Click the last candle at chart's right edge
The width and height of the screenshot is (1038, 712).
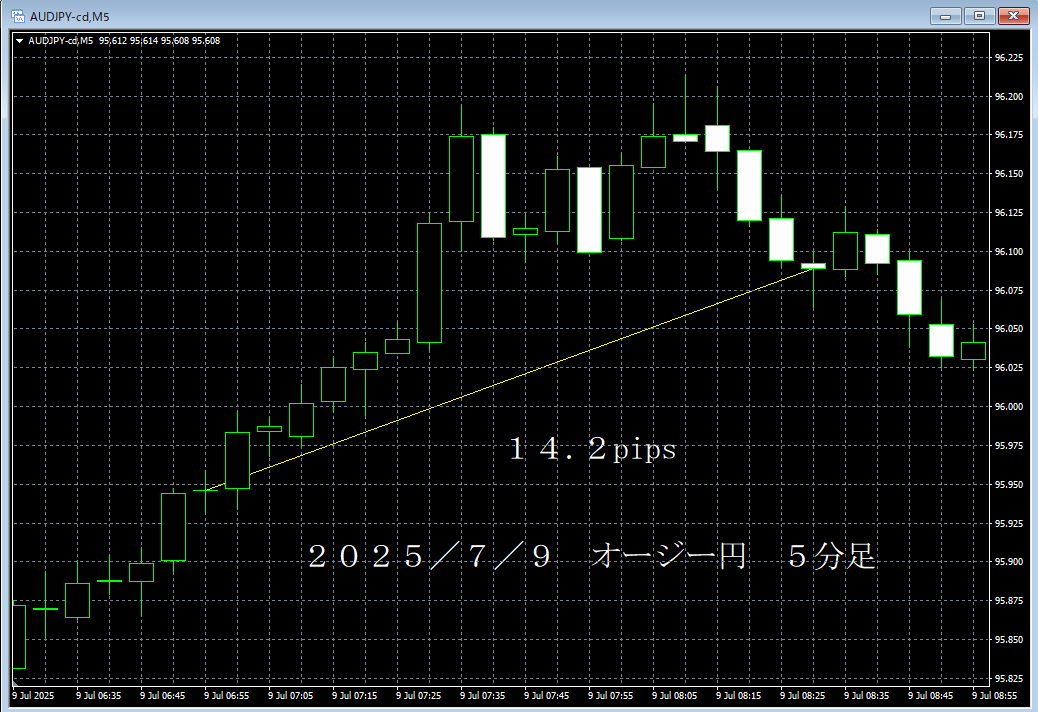pyautogui.click(x=973, y=351)
